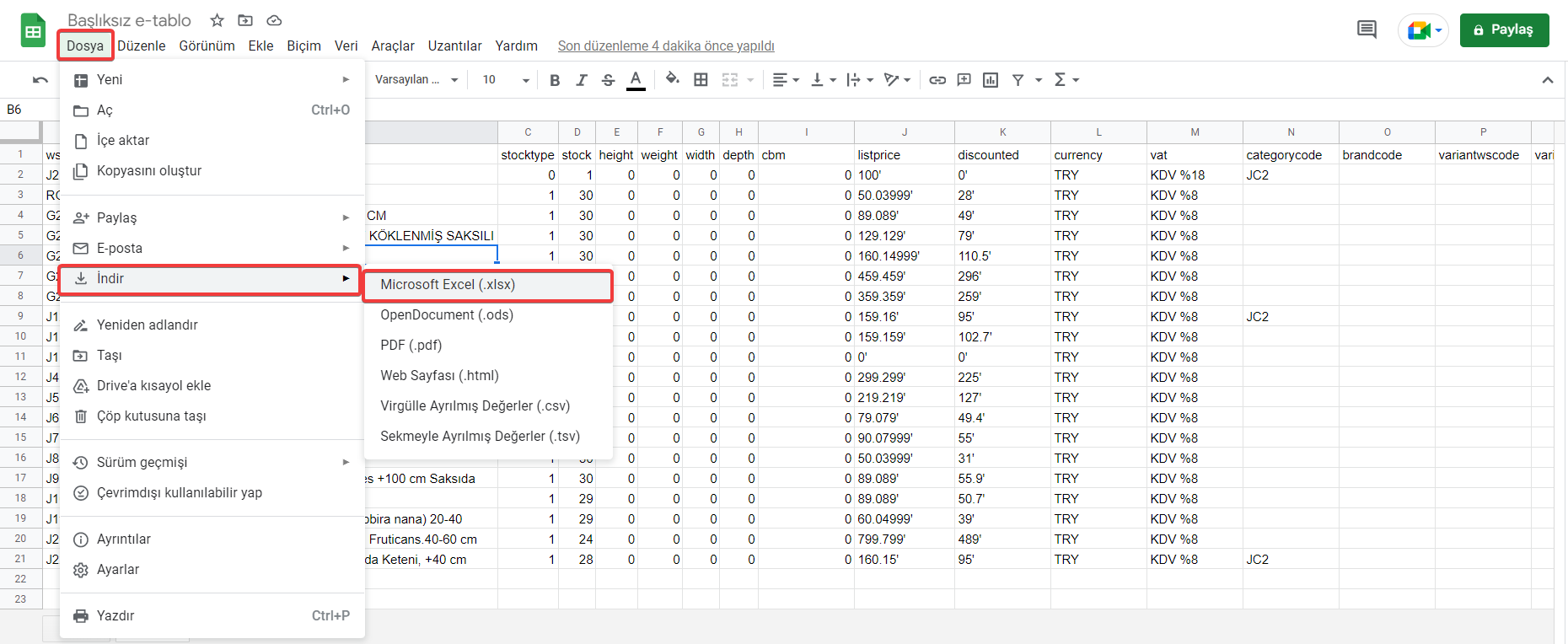The width and height of the screenshot is (1568, 644).
Task: Click the Google Sheets home icon
Action: 33,30
